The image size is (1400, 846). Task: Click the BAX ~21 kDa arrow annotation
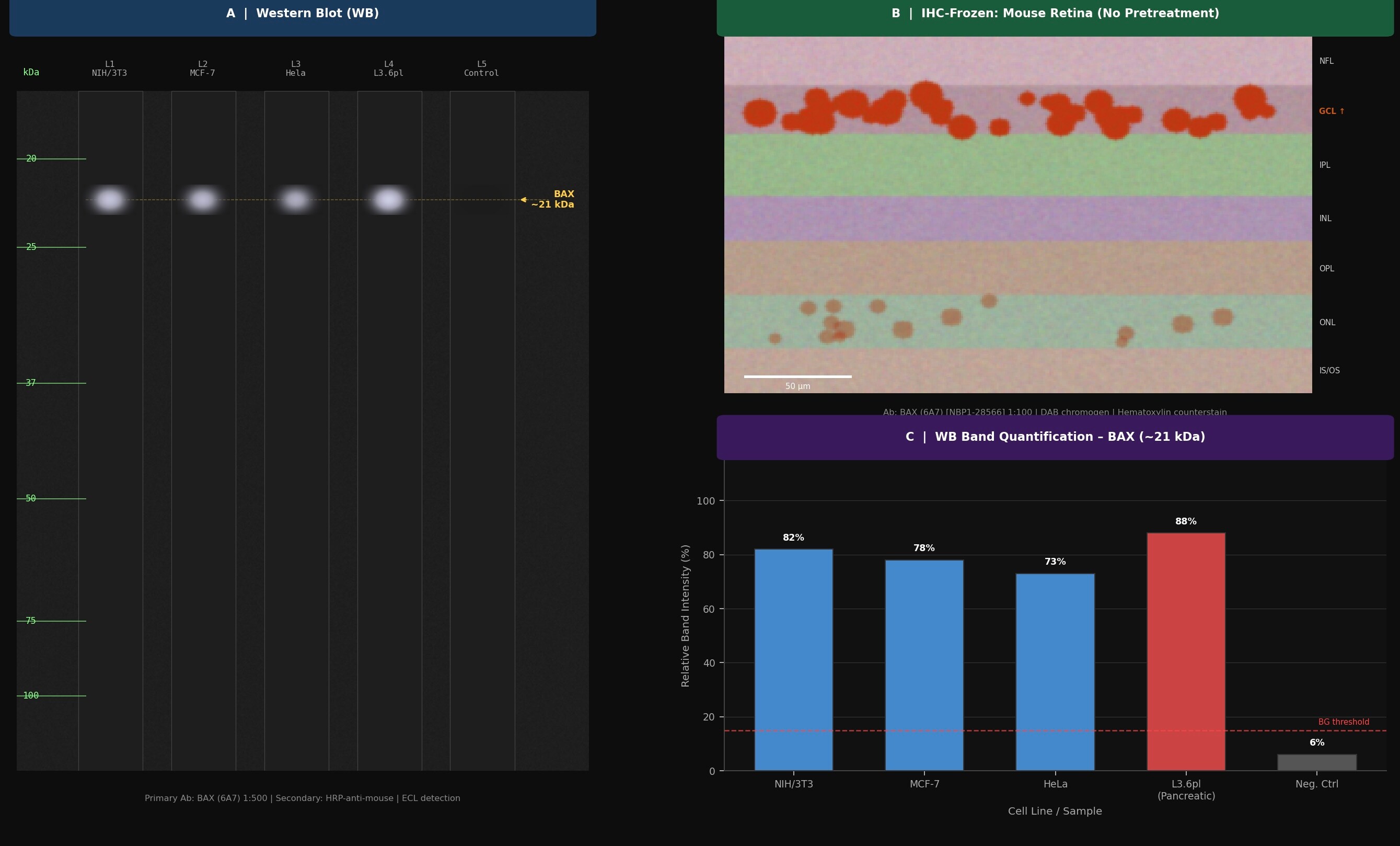[548, 200]
